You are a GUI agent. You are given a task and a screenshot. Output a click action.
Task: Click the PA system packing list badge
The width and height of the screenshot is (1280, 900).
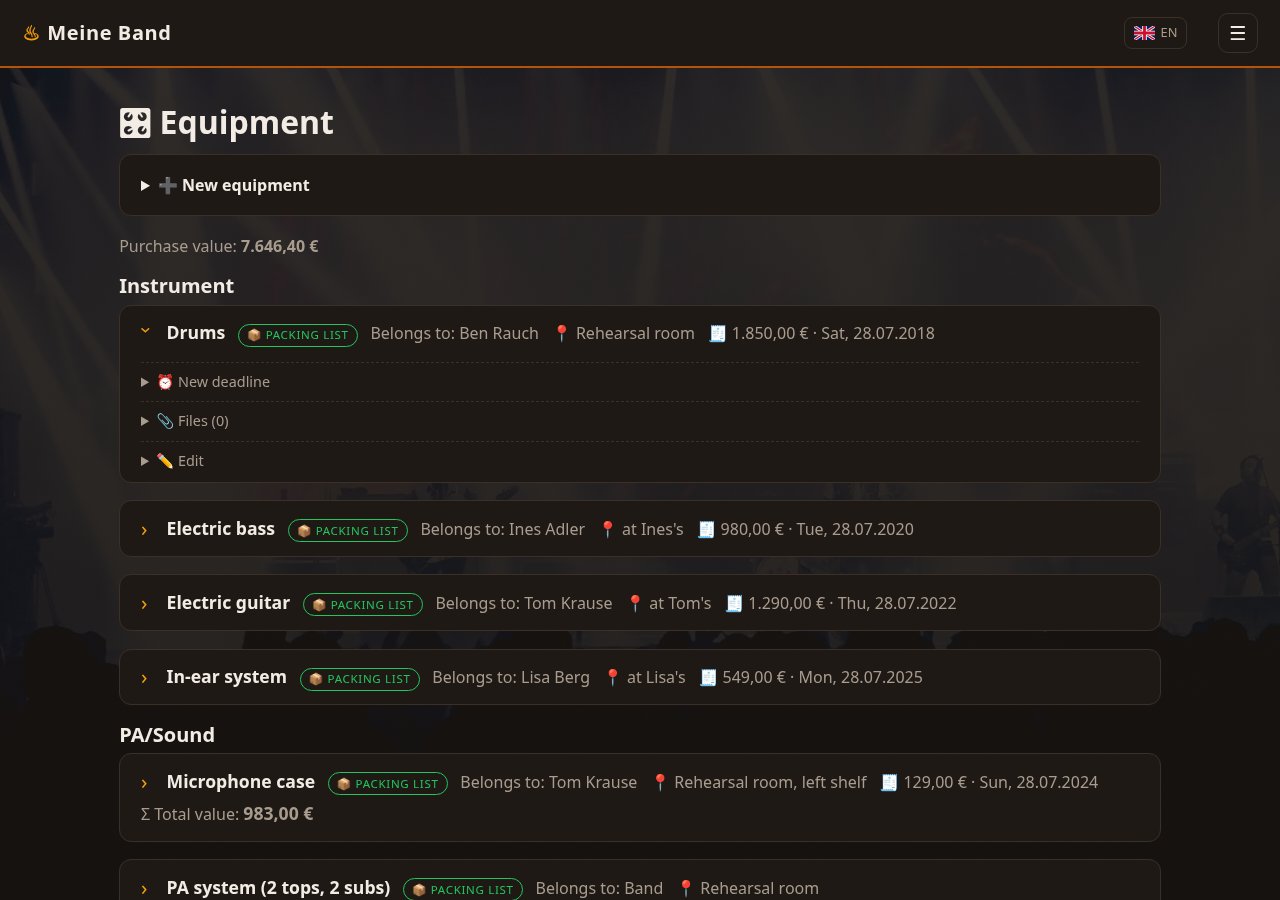(x=463, y=889)
